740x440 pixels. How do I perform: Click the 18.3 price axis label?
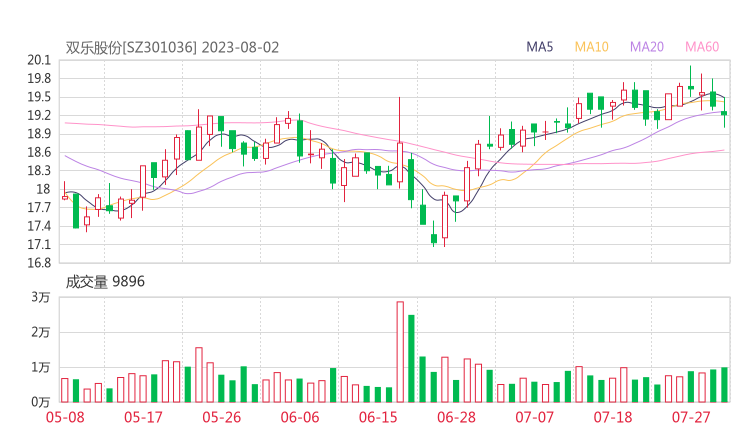(x=39, y=170)
